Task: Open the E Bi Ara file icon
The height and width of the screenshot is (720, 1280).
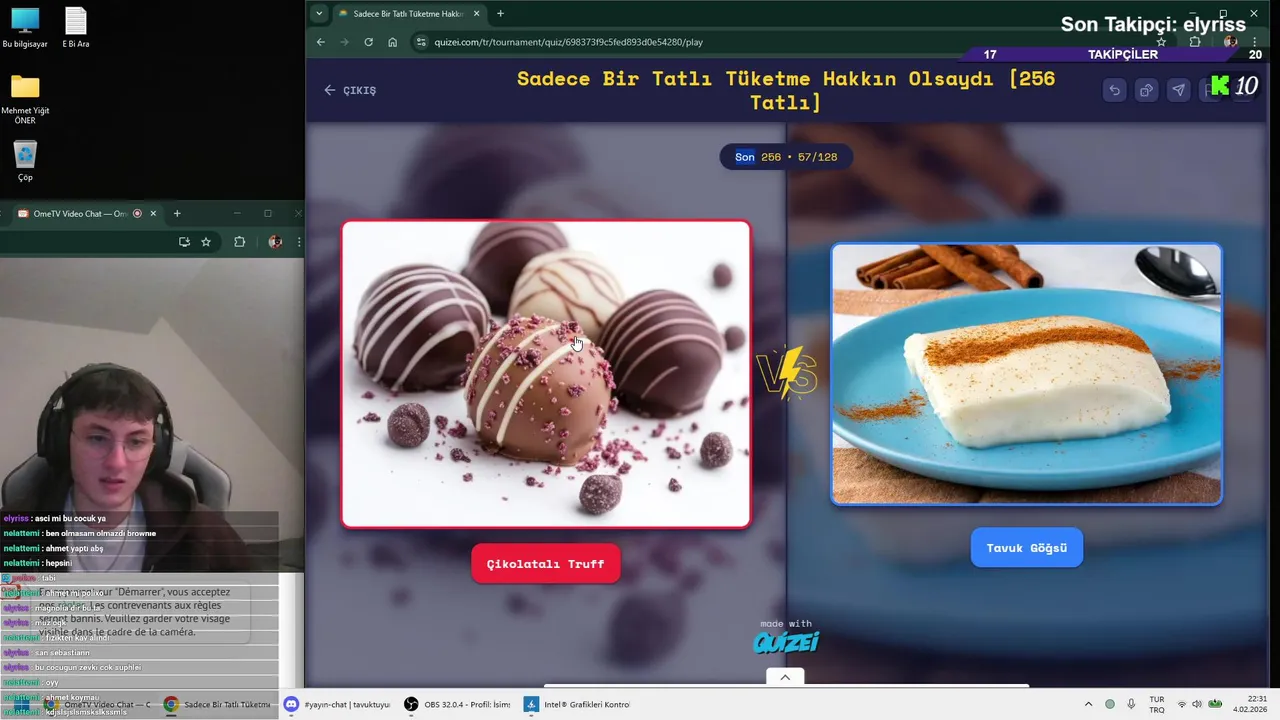Action: pyautogui.click(x=76, y=28)
